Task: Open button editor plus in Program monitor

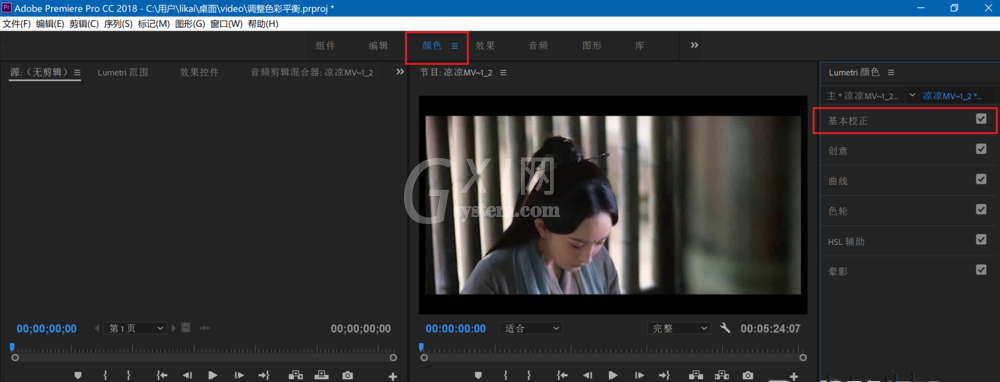Action: coord(793,377)
